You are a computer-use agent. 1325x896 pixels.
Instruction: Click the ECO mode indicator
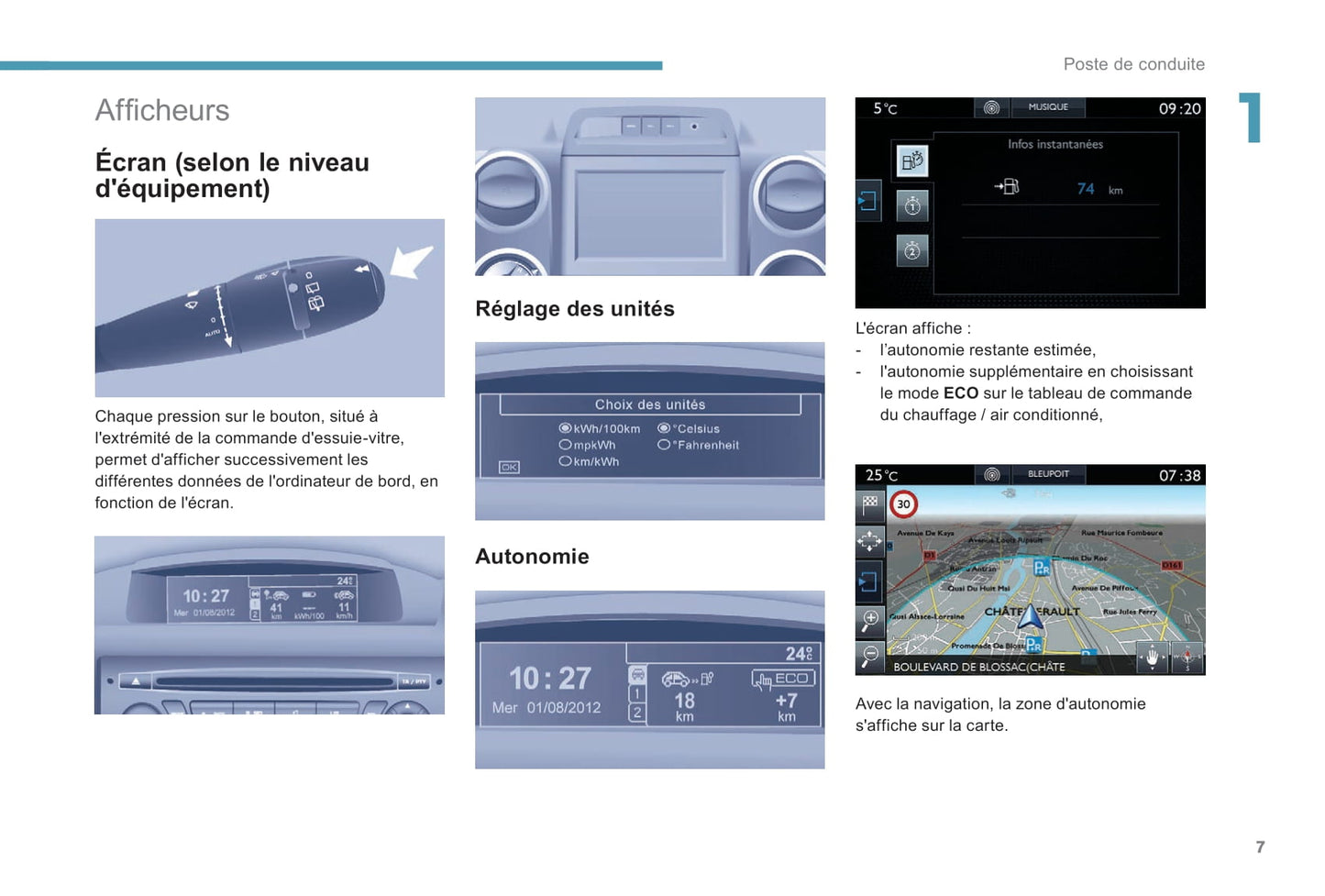click(x=783, y=680)
